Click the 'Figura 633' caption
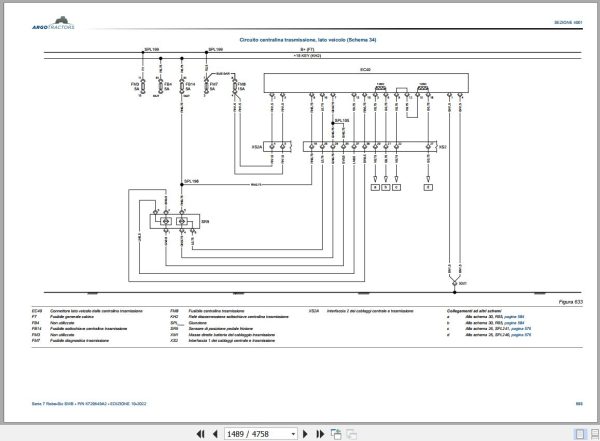Viewport: 600px width, 441px height. (x=571, y=302)
